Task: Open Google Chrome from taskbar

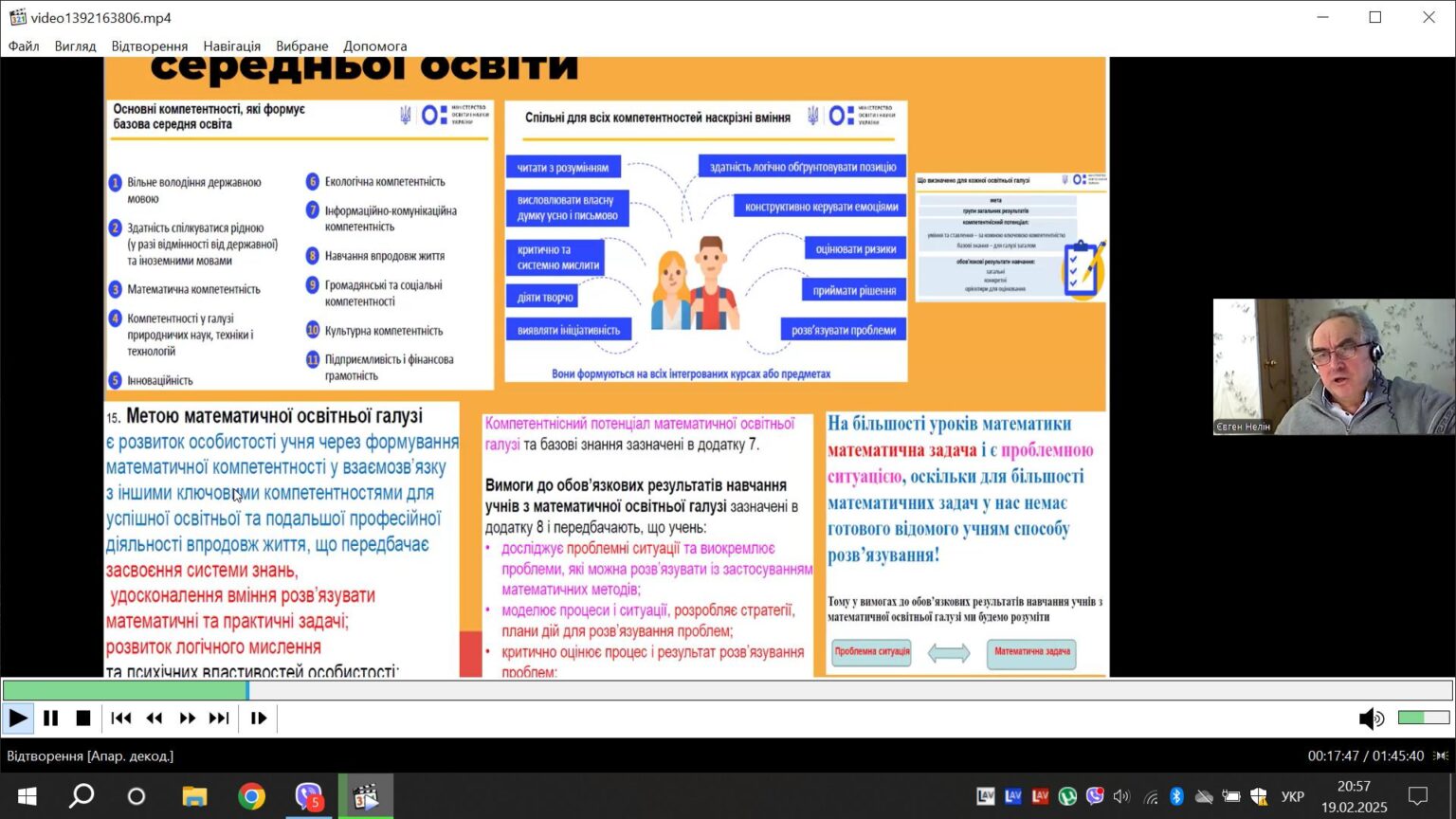Action: tap(251, 796)
